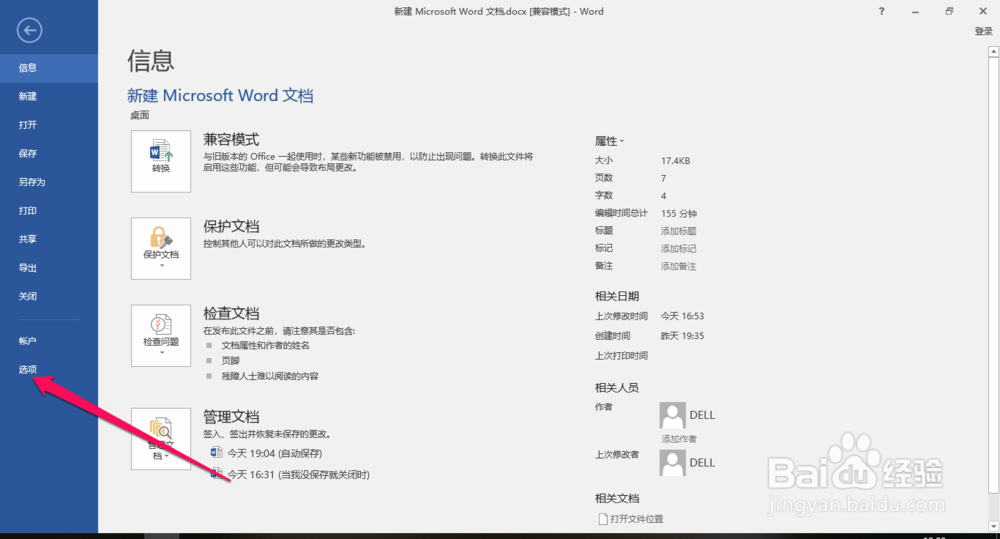Open the 检查问题 dropdown button
The image size is (1000, 539).
161,336
